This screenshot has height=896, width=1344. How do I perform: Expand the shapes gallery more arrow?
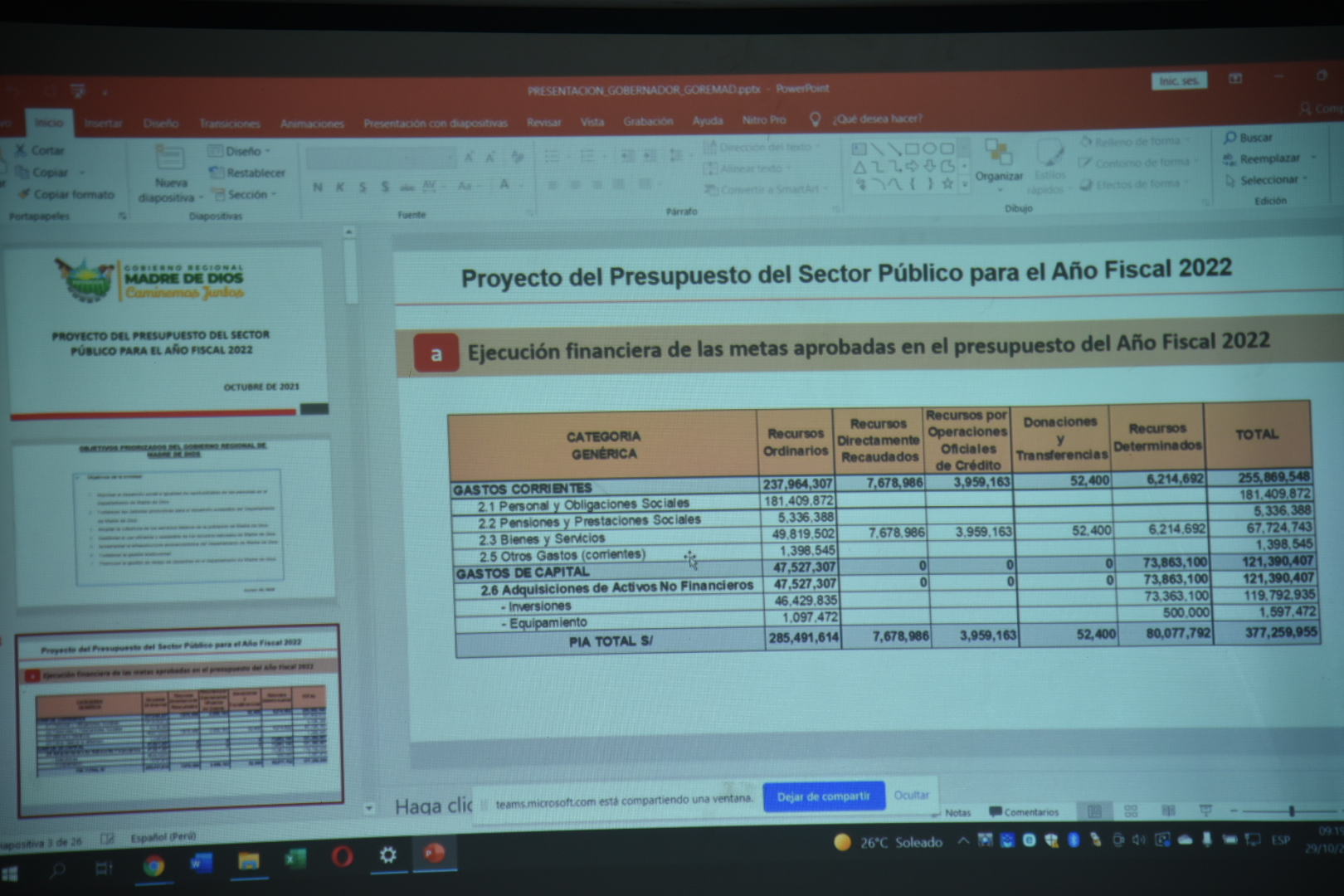pyautogui.click(x=964, y=184)
